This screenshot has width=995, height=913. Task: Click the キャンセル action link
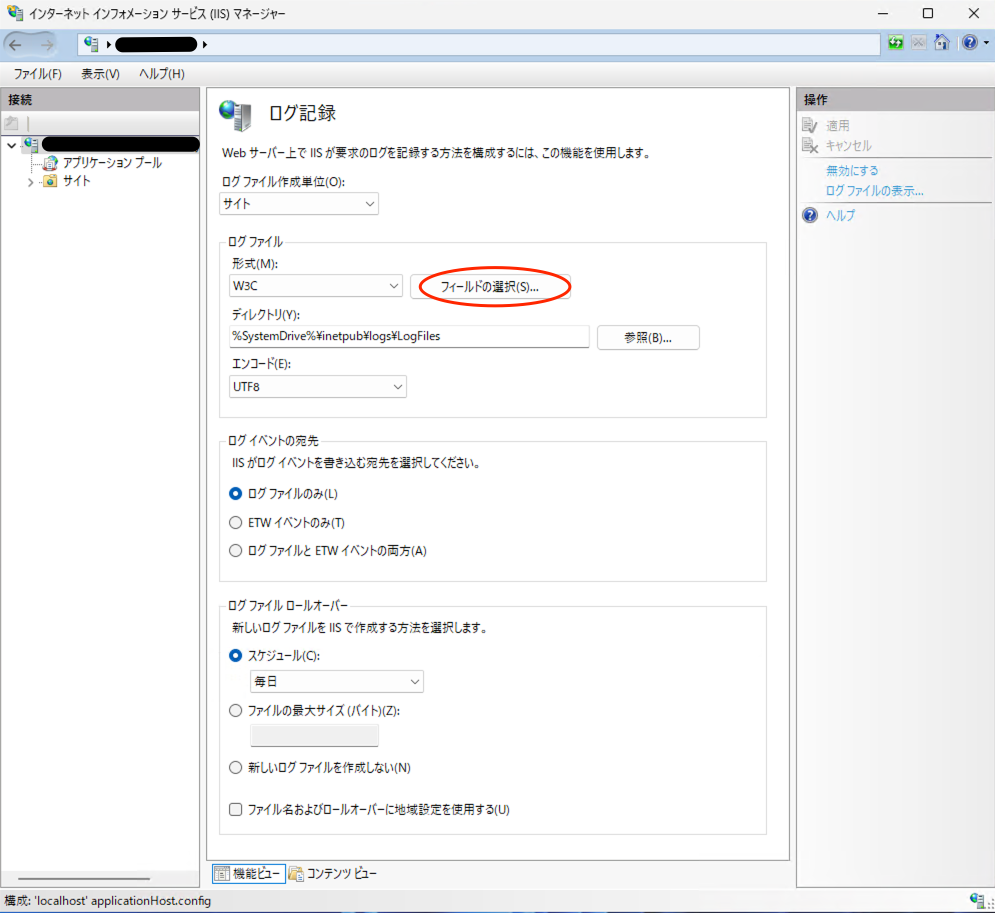pos(848,145)
